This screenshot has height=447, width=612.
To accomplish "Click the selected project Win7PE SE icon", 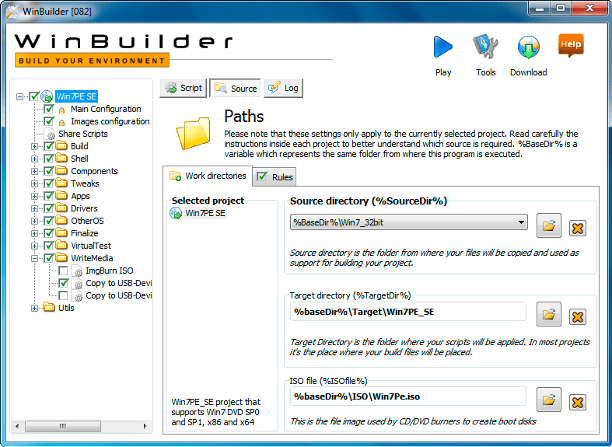I will [x=176, y=213].
